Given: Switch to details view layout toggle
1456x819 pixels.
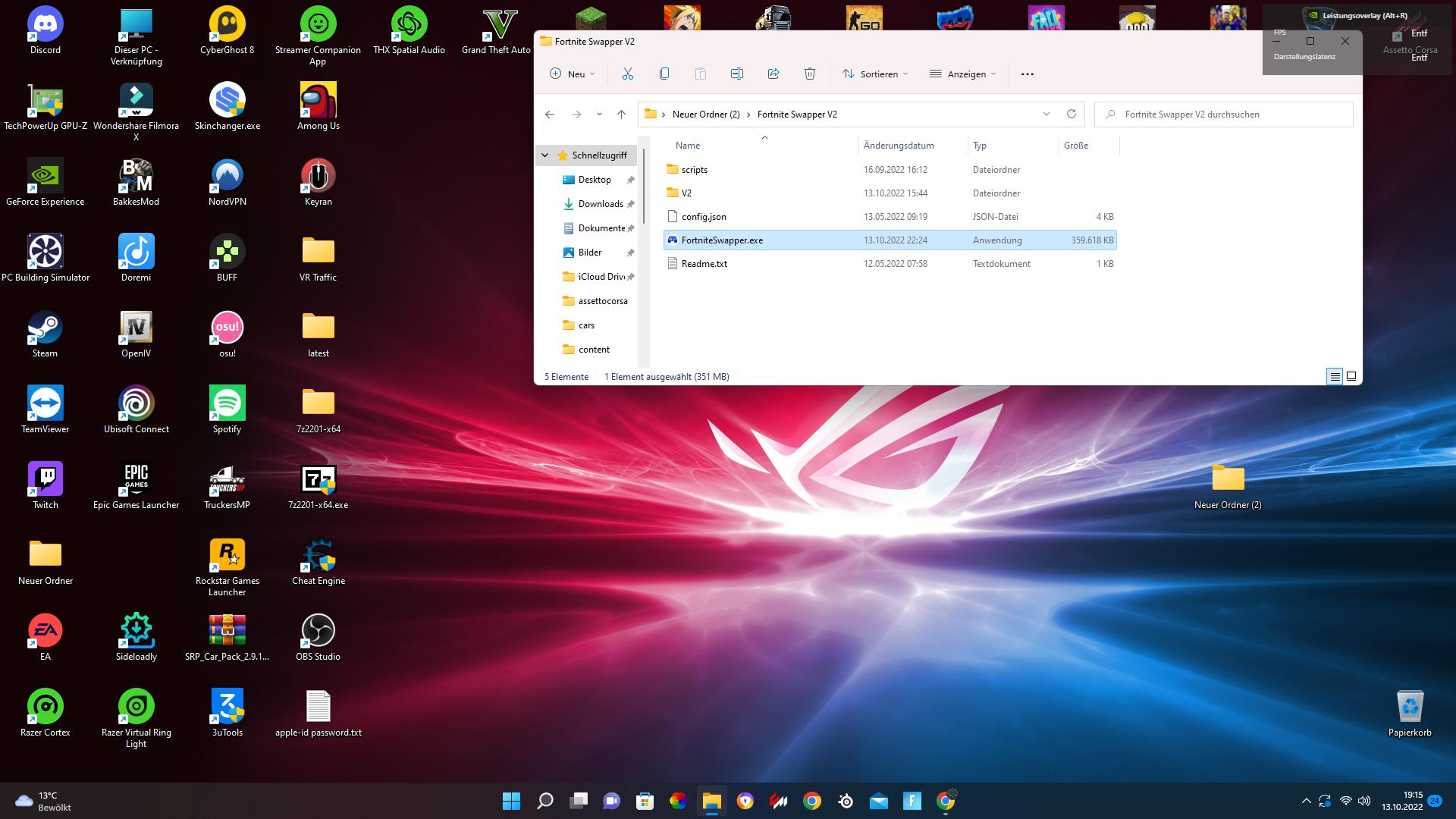Looking at the screenshot, I should point(1335,376).
